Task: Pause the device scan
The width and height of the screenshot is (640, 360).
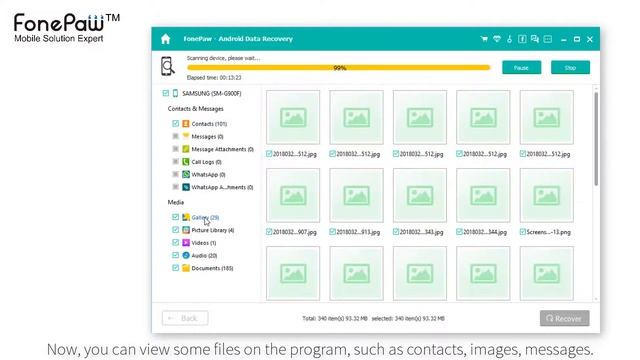Action: [522, 68]
